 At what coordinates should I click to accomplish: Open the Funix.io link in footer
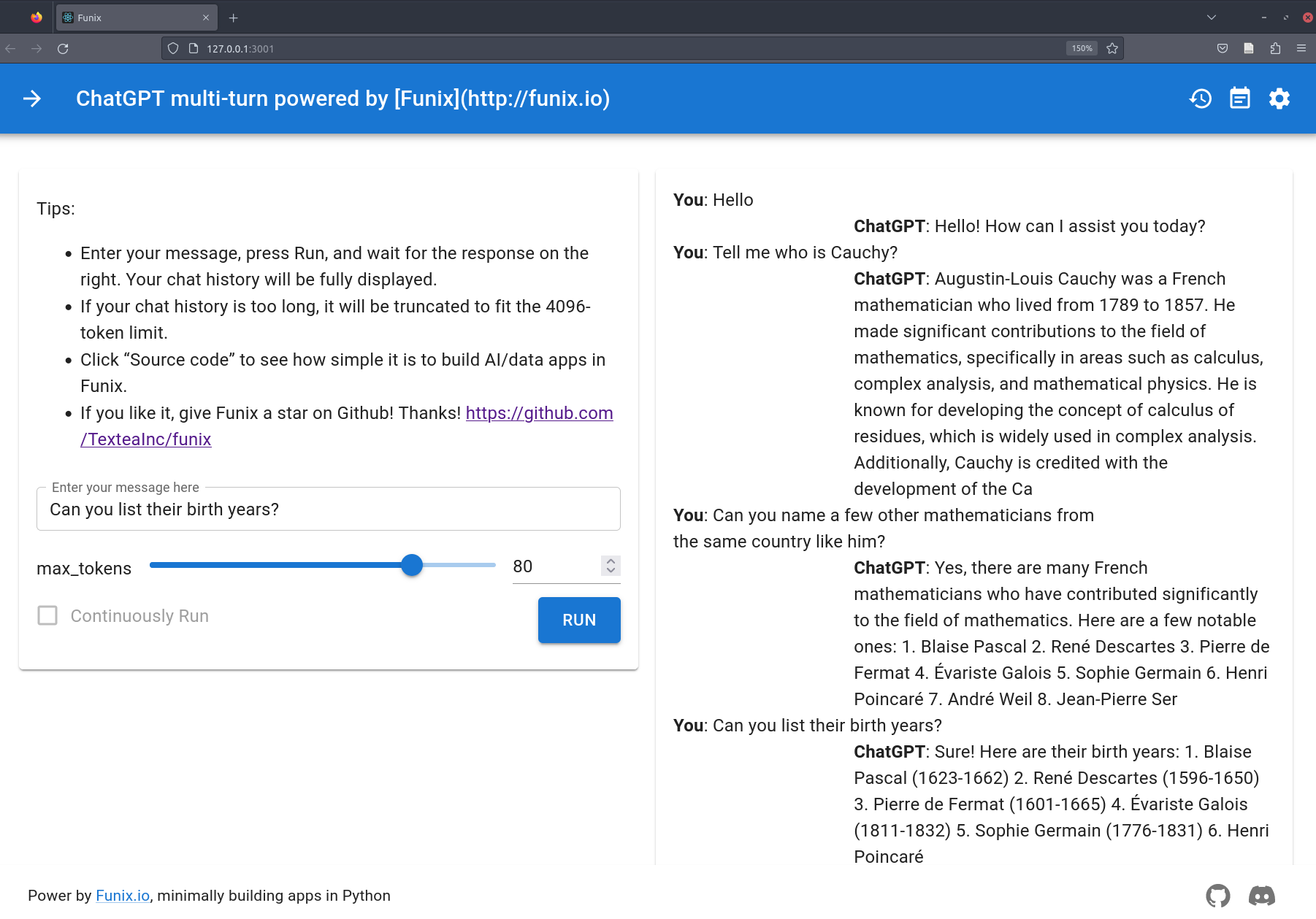(x=123, y=896)
